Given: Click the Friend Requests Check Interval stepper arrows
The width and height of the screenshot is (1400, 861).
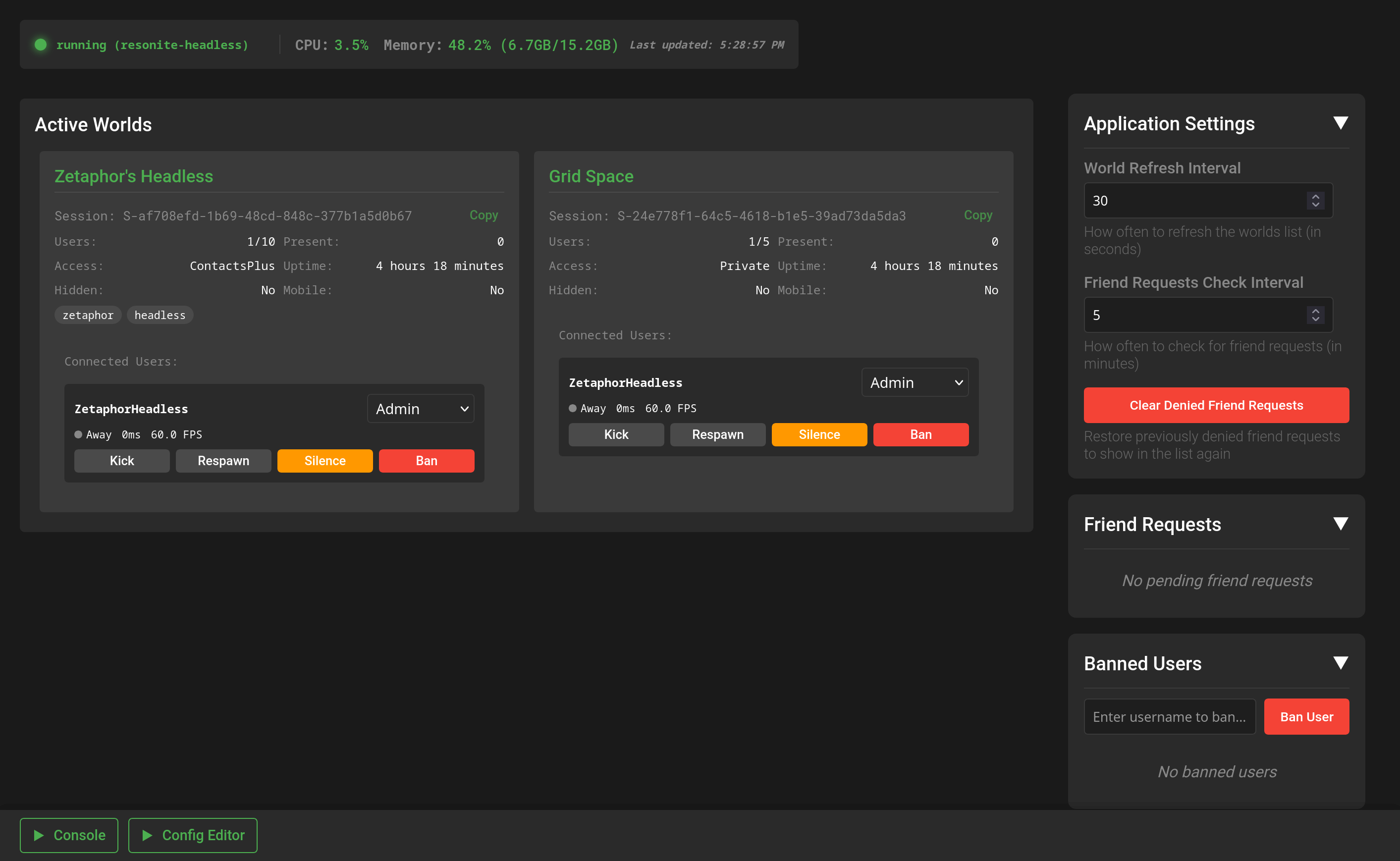Looking at the screenshot, I should (x=1315, y=315).
